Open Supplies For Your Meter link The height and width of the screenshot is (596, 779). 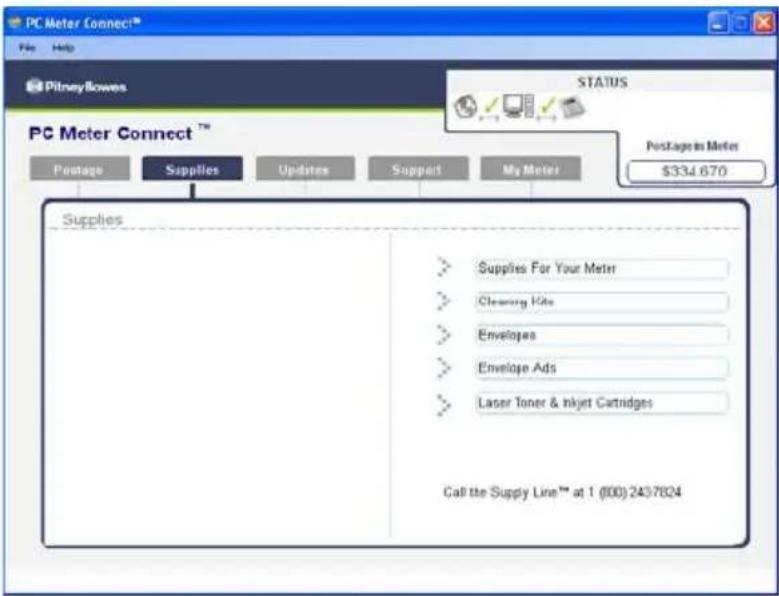point(602,268)
